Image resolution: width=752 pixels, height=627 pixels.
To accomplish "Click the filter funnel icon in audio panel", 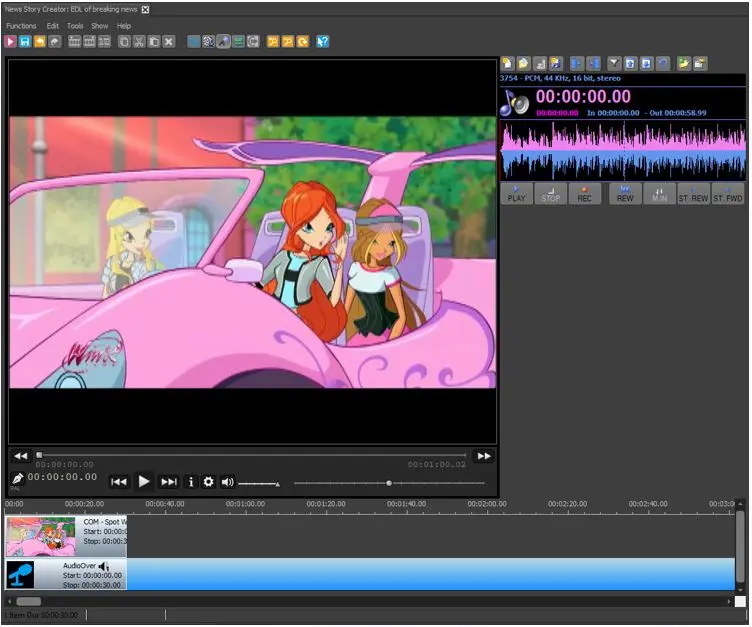I will 615,64.
